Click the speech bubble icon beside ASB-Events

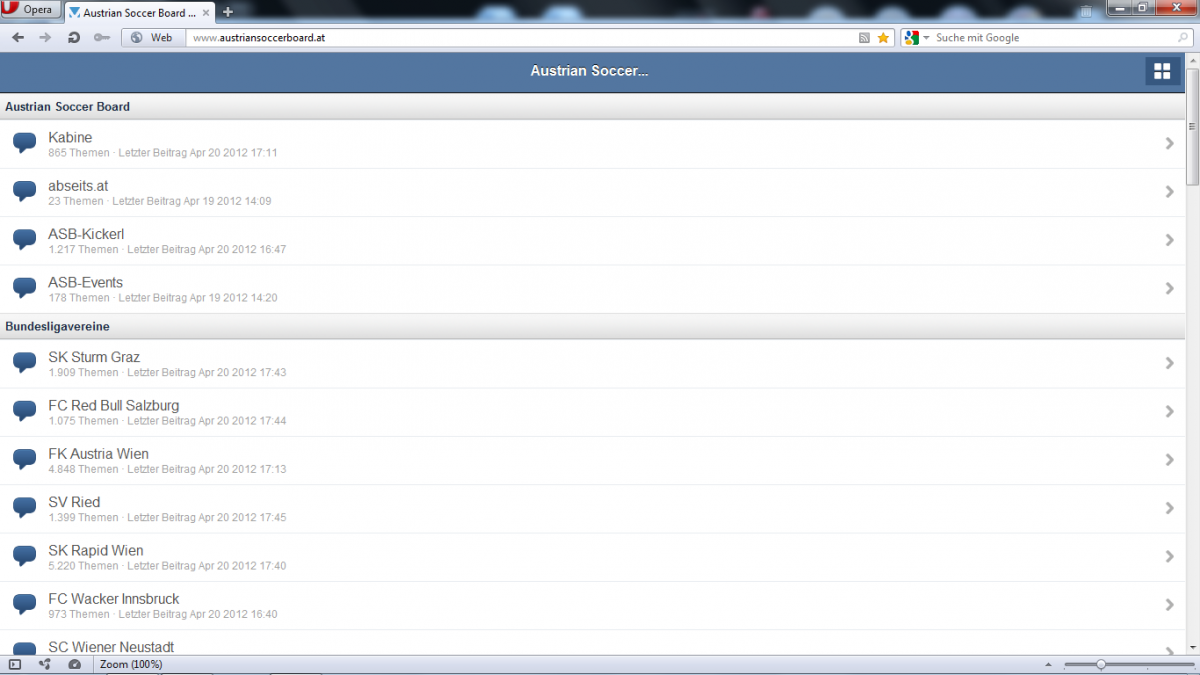(x=25, y=288)
